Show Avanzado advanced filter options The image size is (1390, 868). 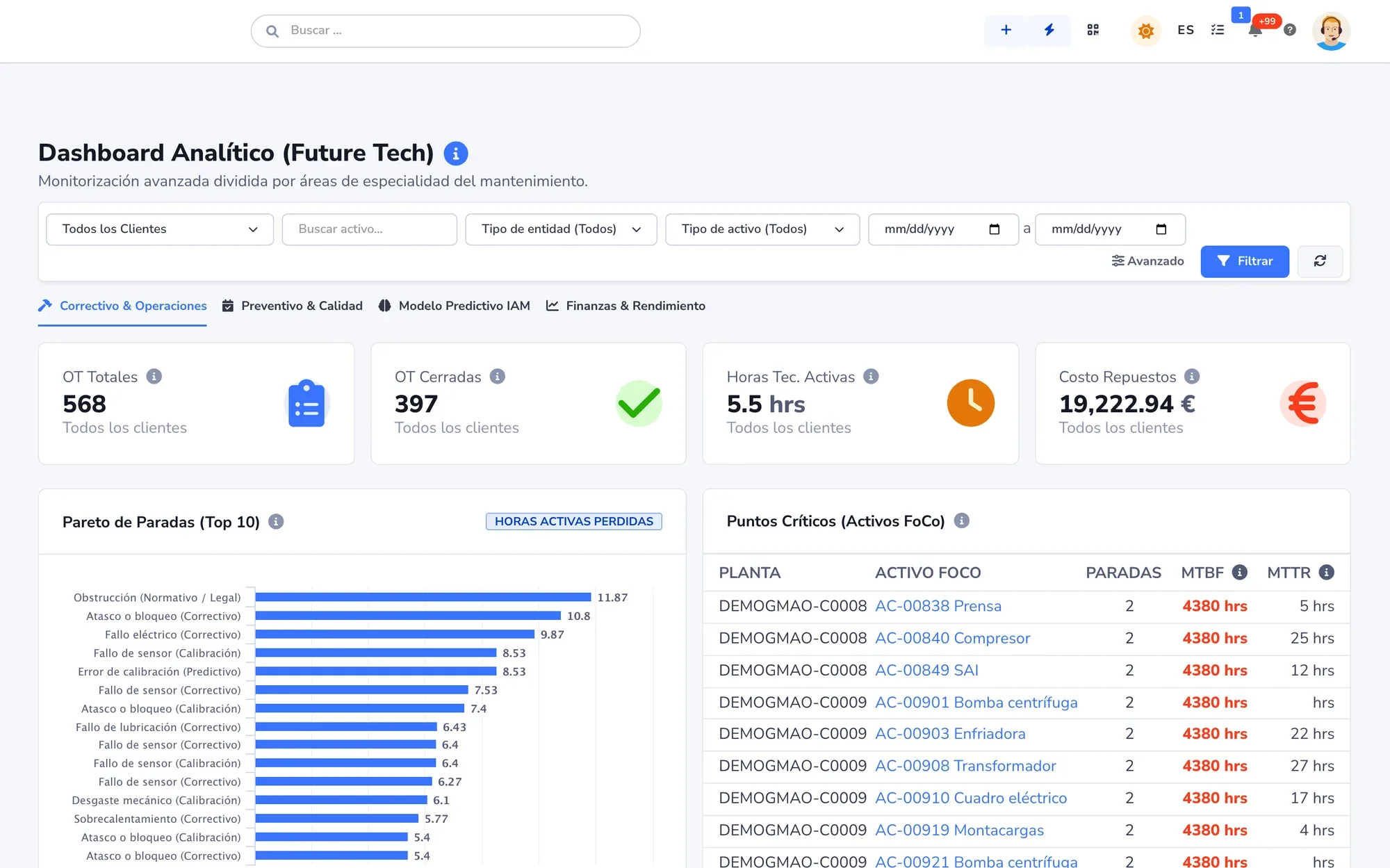tap(1147, 261)
